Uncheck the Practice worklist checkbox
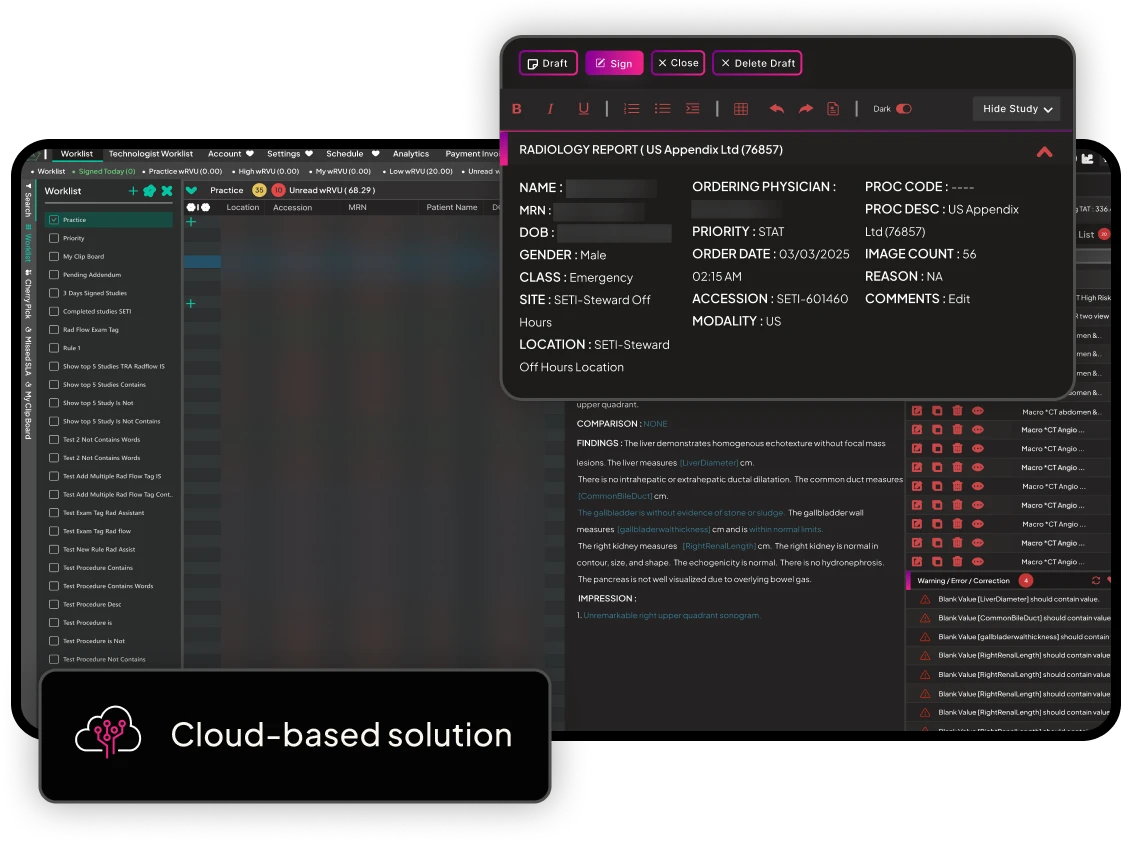Screen dimensions: 1134x868 tap(54, 220)
